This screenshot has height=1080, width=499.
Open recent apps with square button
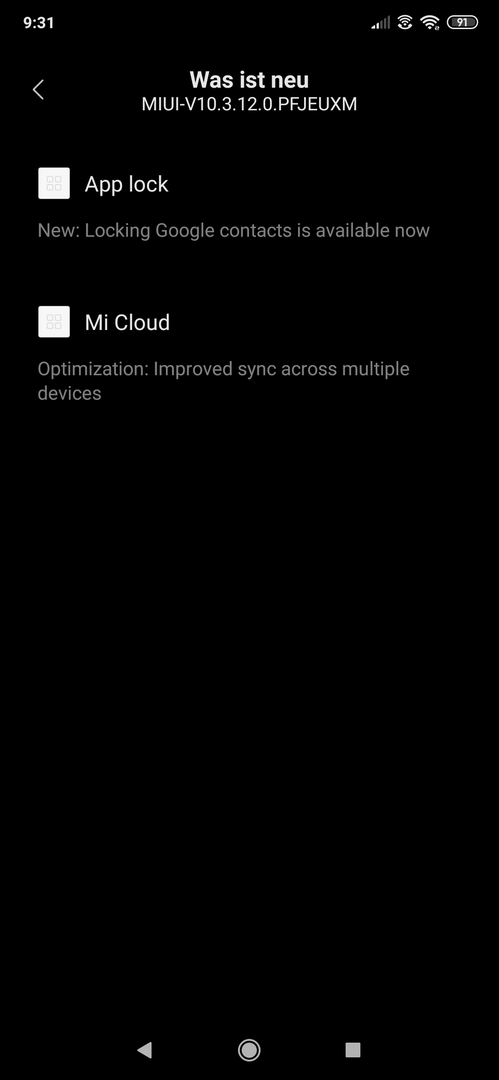(x=353, y=1050)
